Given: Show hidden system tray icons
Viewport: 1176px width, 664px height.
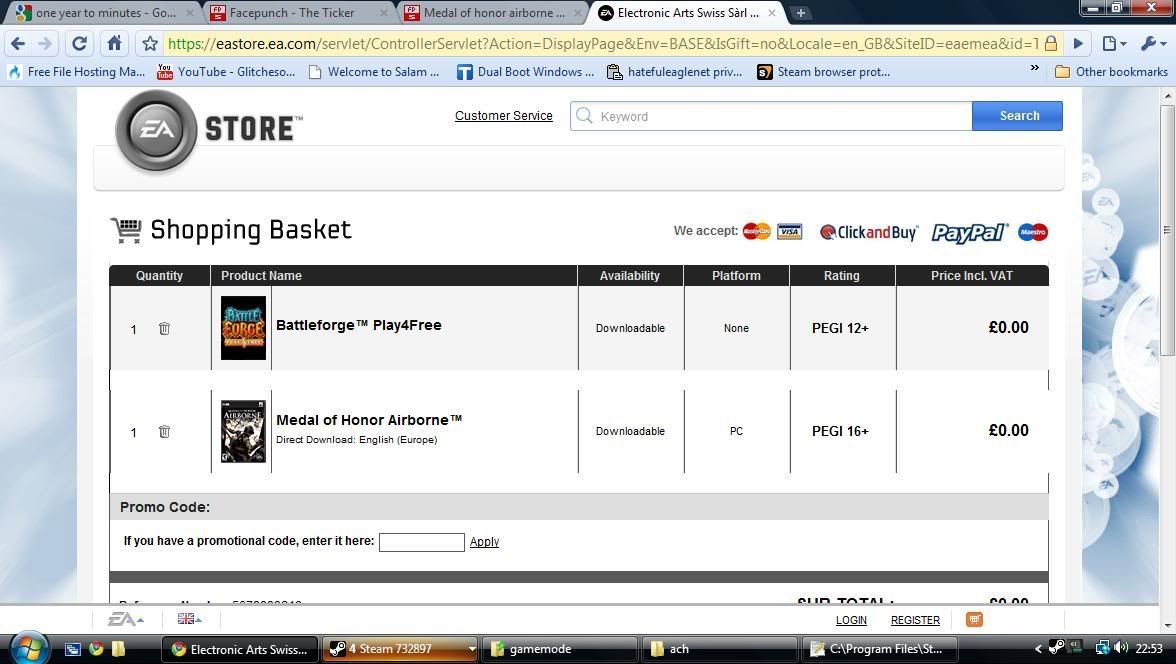Looking at the screenshot, I should [x=1038, y=649].
